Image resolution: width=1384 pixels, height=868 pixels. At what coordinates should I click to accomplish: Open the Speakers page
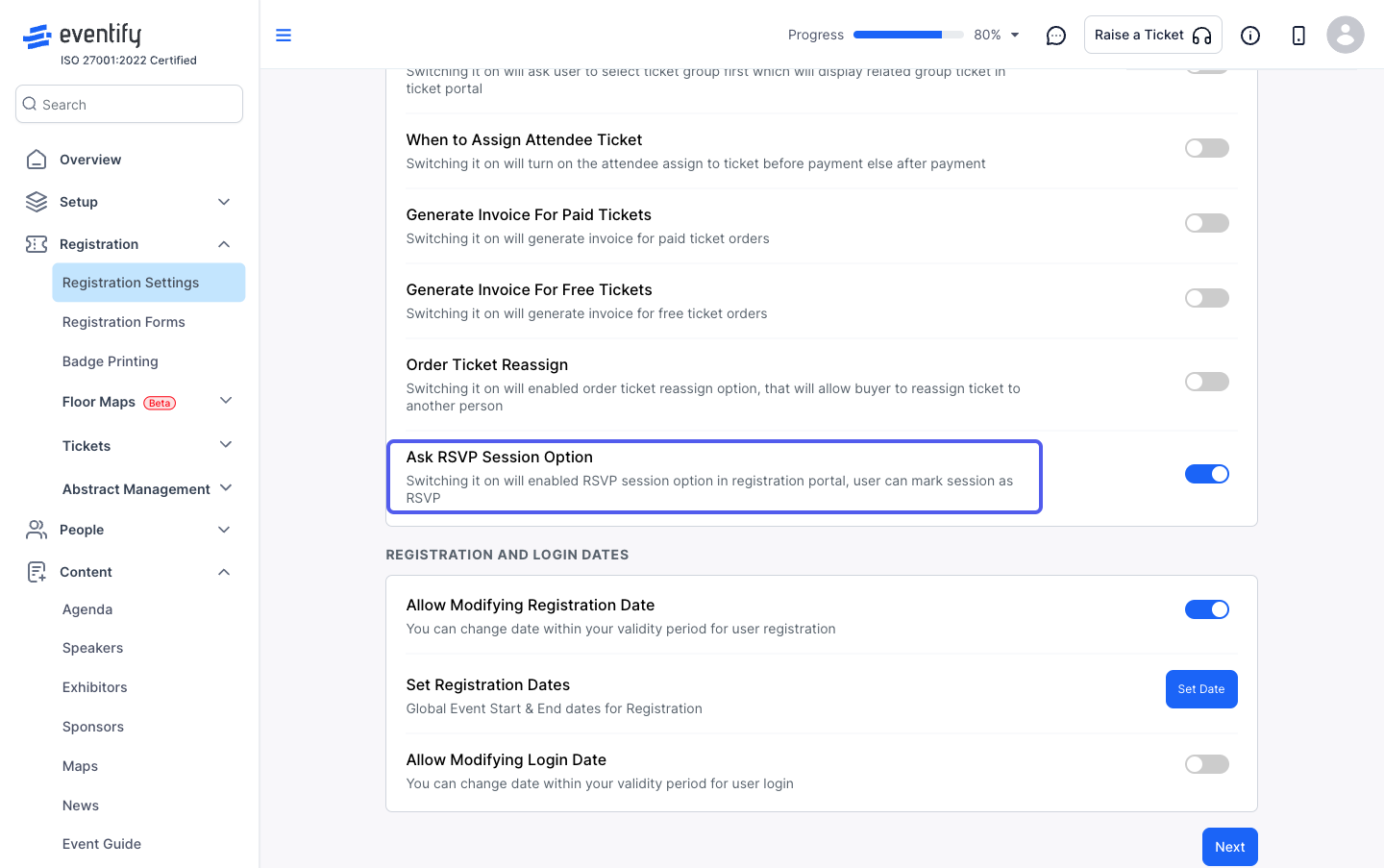93,648
